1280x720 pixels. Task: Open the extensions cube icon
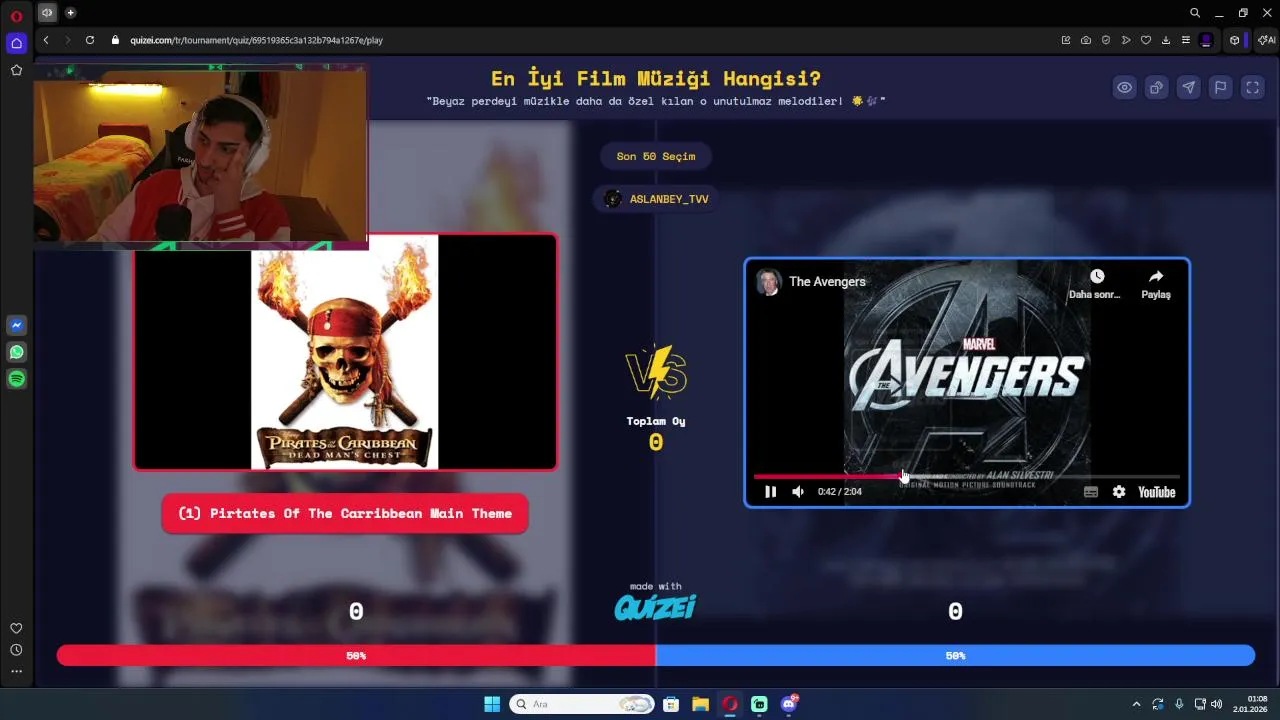pos(1235,40)
